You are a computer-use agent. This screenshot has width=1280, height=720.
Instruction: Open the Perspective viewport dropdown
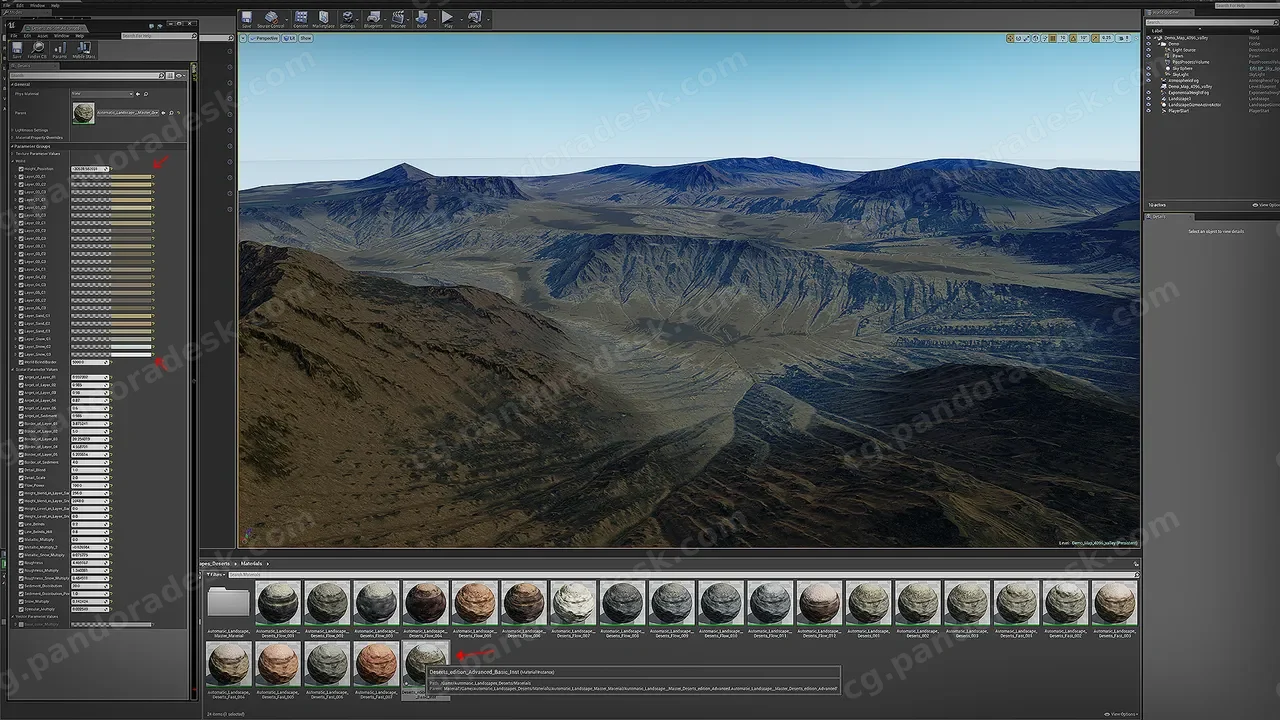click(x=263, y=38)
